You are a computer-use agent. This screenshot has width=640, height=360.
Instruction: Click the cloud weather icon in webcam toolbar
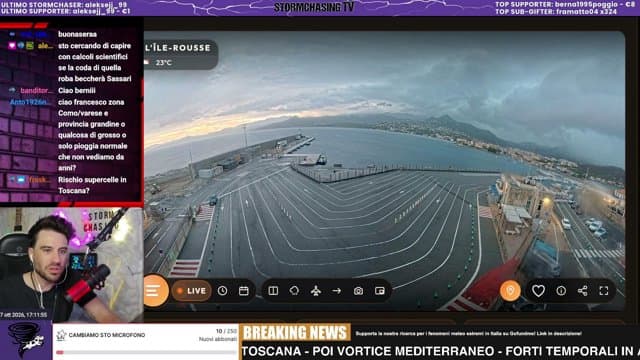[x=294, y=291]
